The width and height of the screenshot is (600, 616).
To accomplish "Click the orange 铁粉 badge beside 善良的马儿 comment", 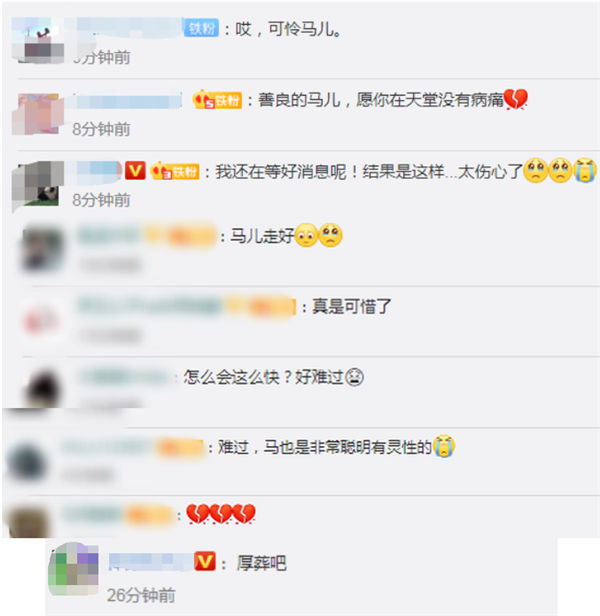I will [x=217, y=100].
